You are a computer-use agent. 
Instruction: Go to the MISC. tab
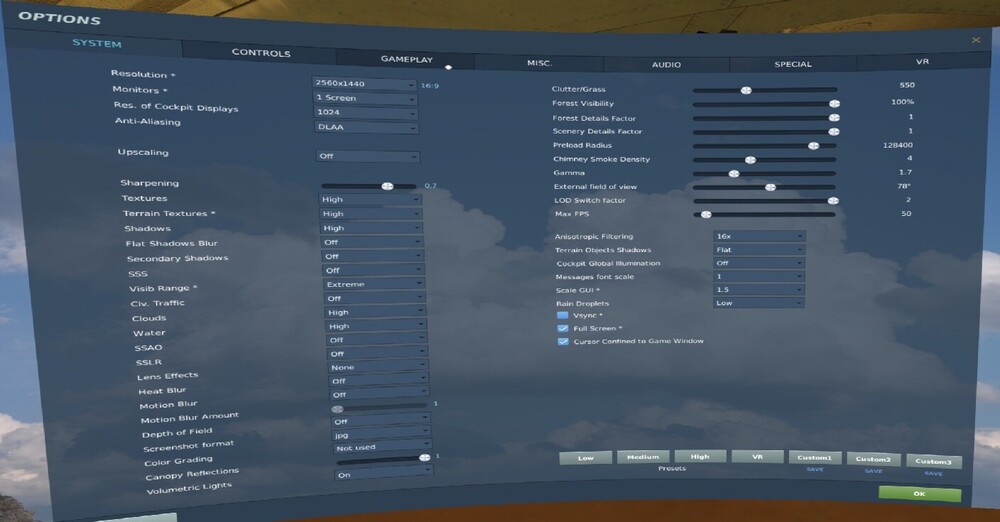pos(540,63)
